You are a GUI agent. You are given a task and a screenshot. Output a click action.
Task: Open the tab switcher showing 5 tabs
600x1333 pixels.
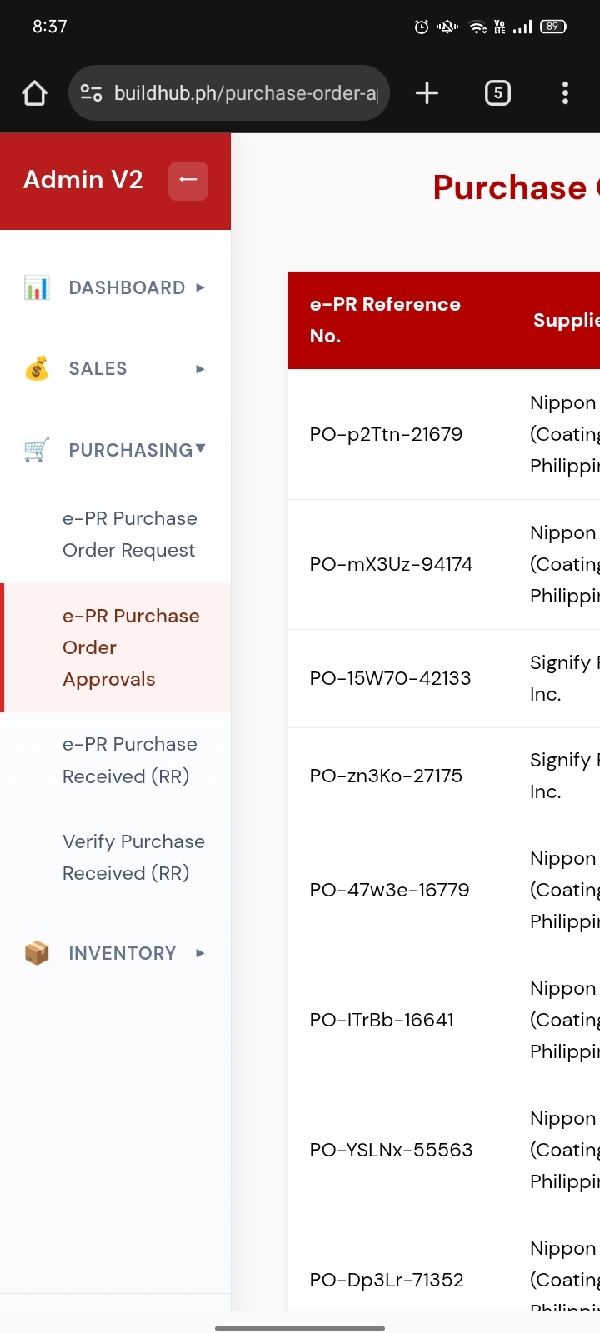coord(497,94)
